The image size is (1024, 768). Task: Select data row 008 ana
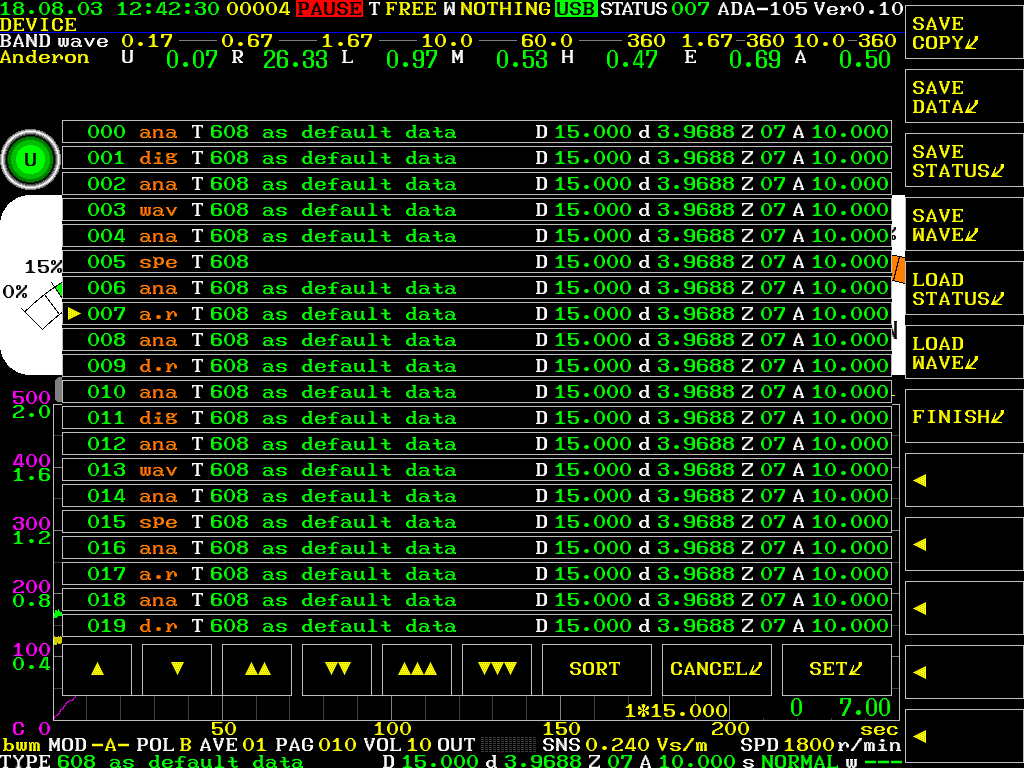(477, 340)
